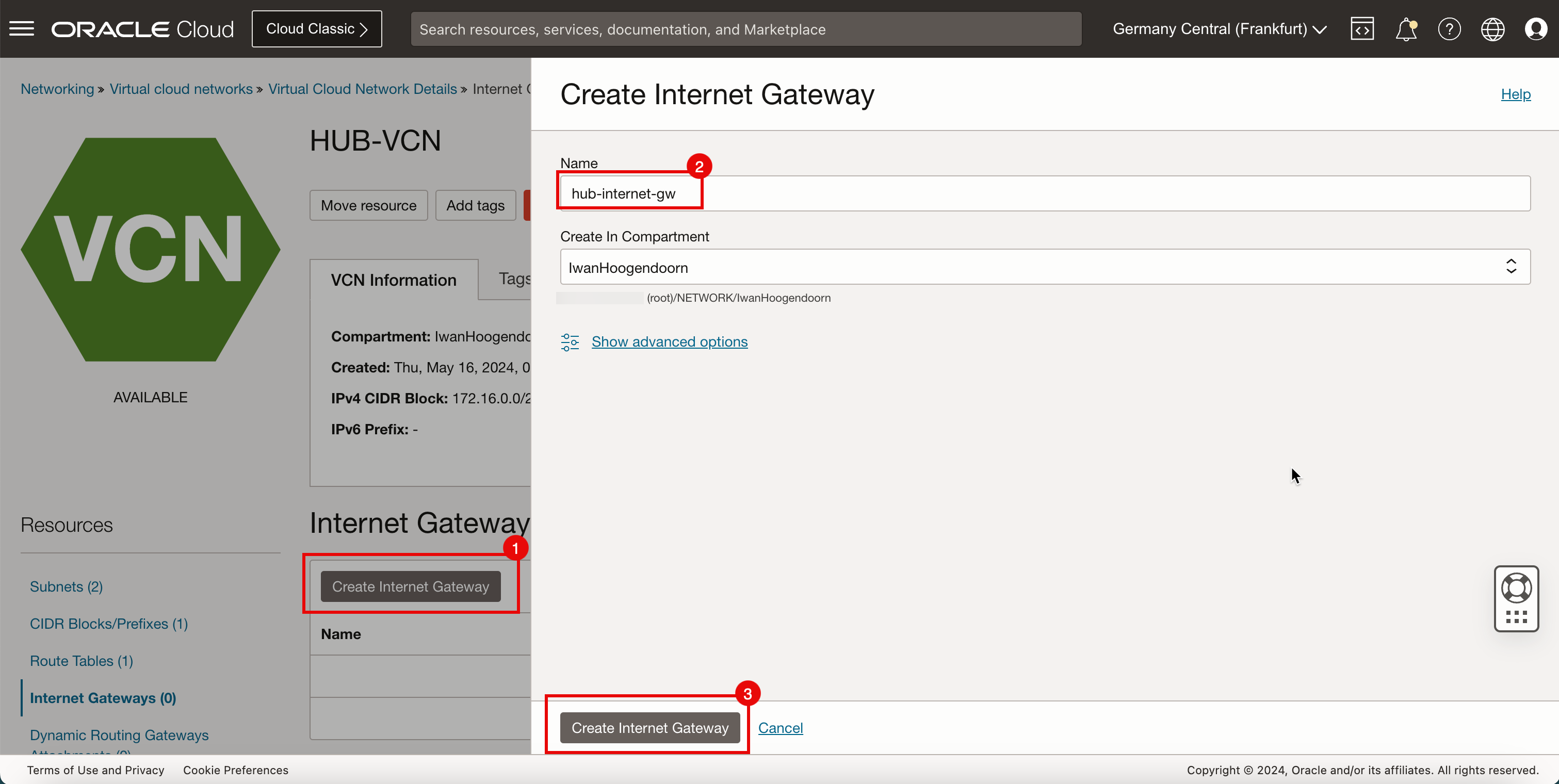
Task: Click Cancel to dismiss the dialog
Action: (781, 728)
